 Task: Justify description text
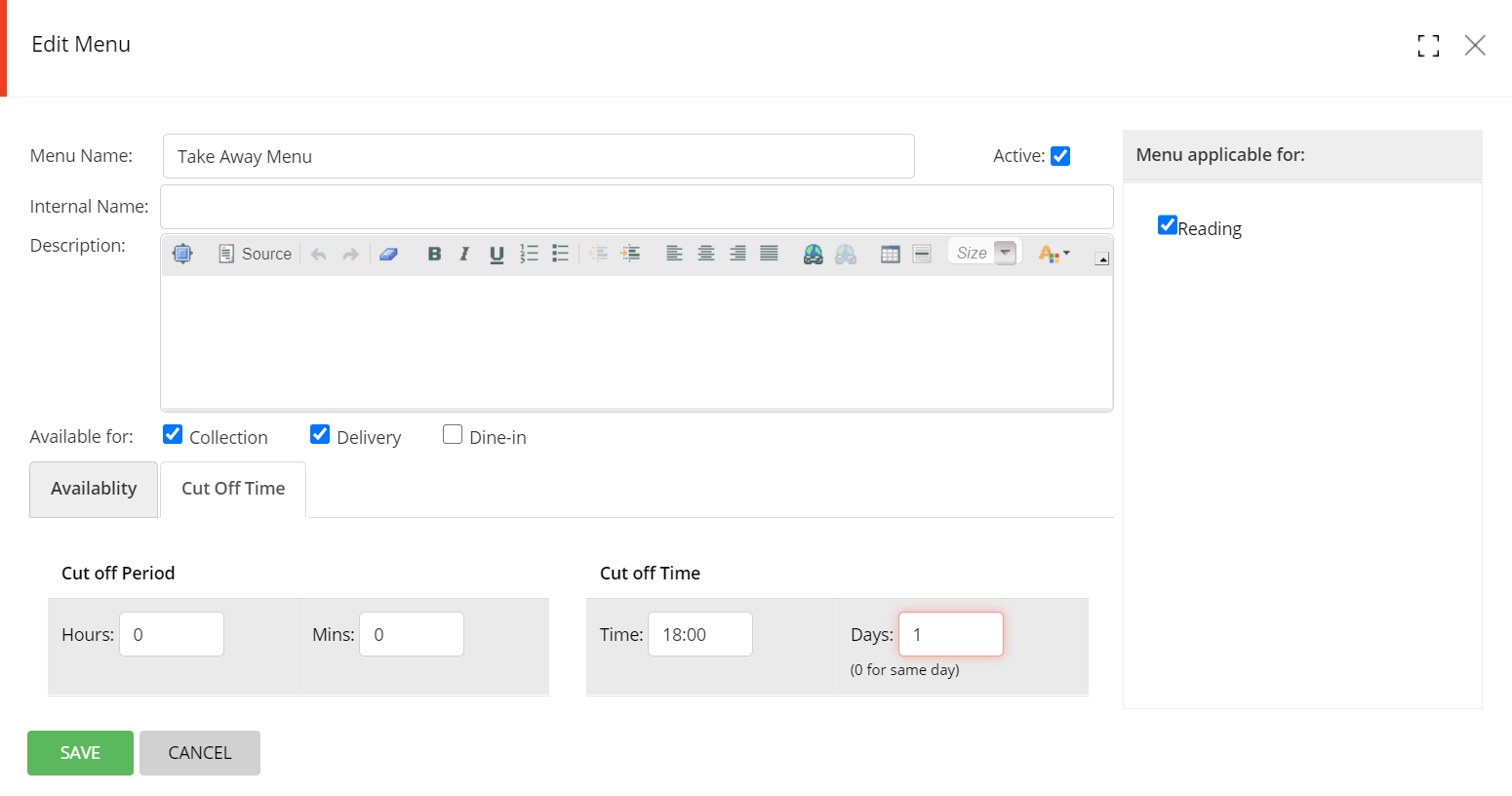769,254
